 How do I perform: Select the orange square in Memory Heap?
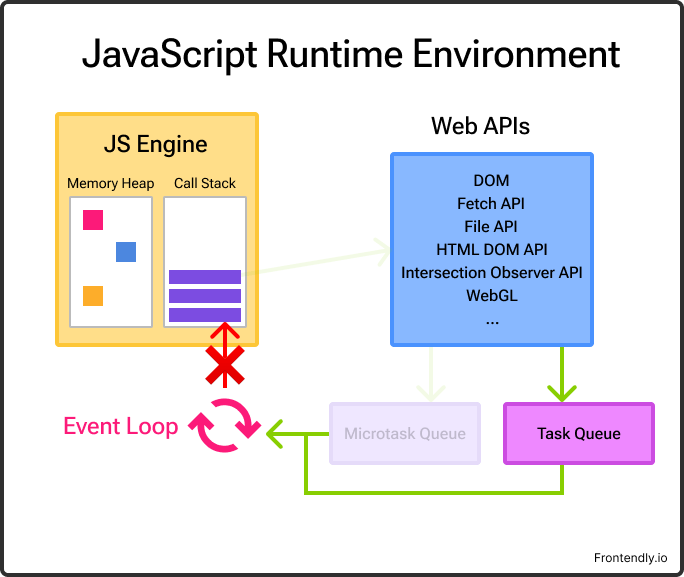click(x=93, y=296)
